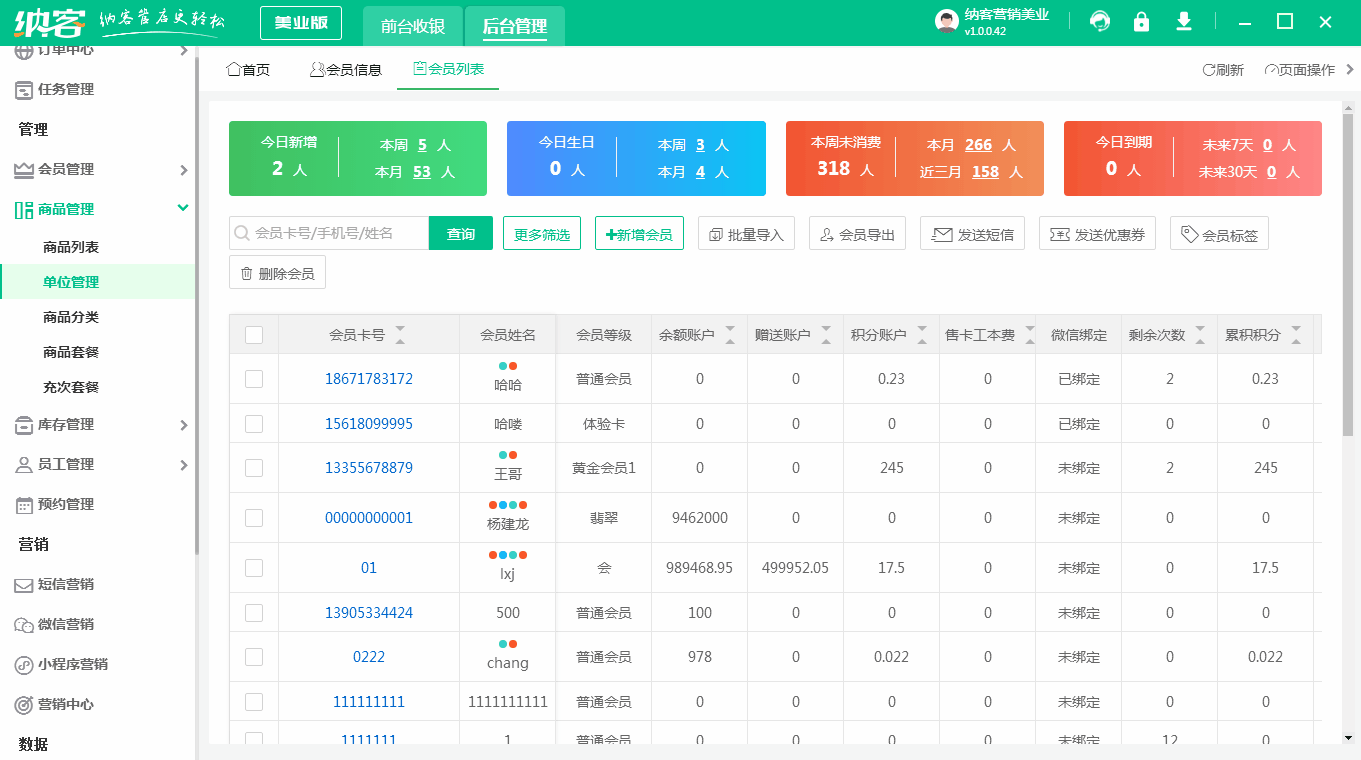The height and width of the screenshot is (760, 1361).
Task: Select the 会员导出 export function
Action: pos(857,233)
